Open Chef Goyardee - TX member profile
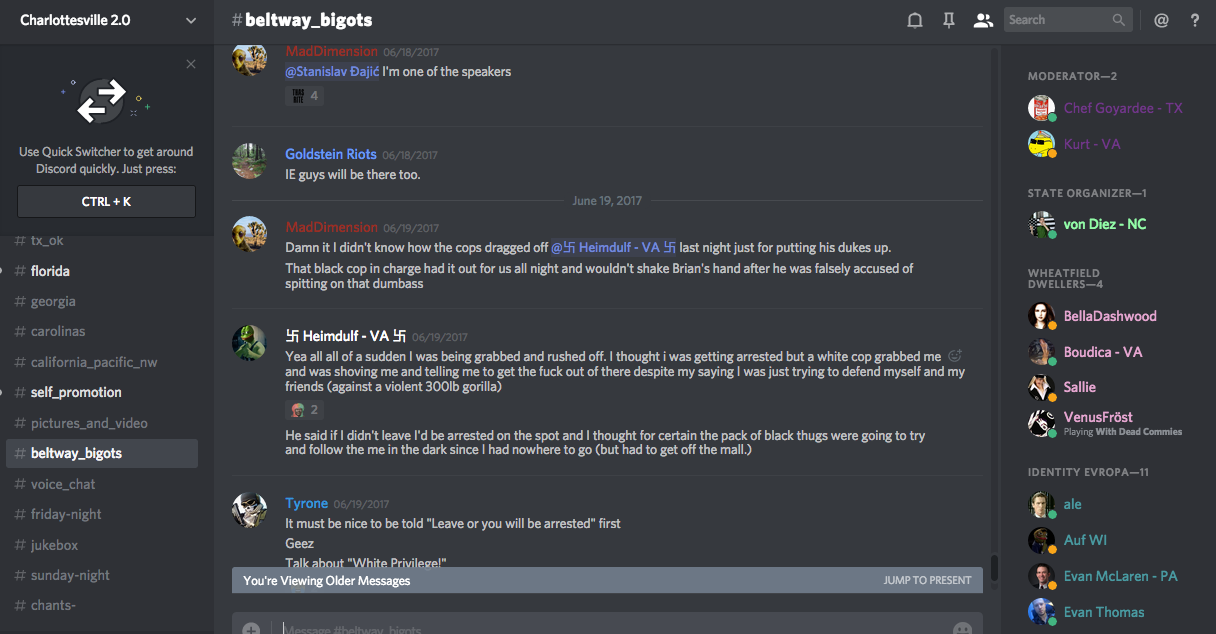 click(1122, 108)
